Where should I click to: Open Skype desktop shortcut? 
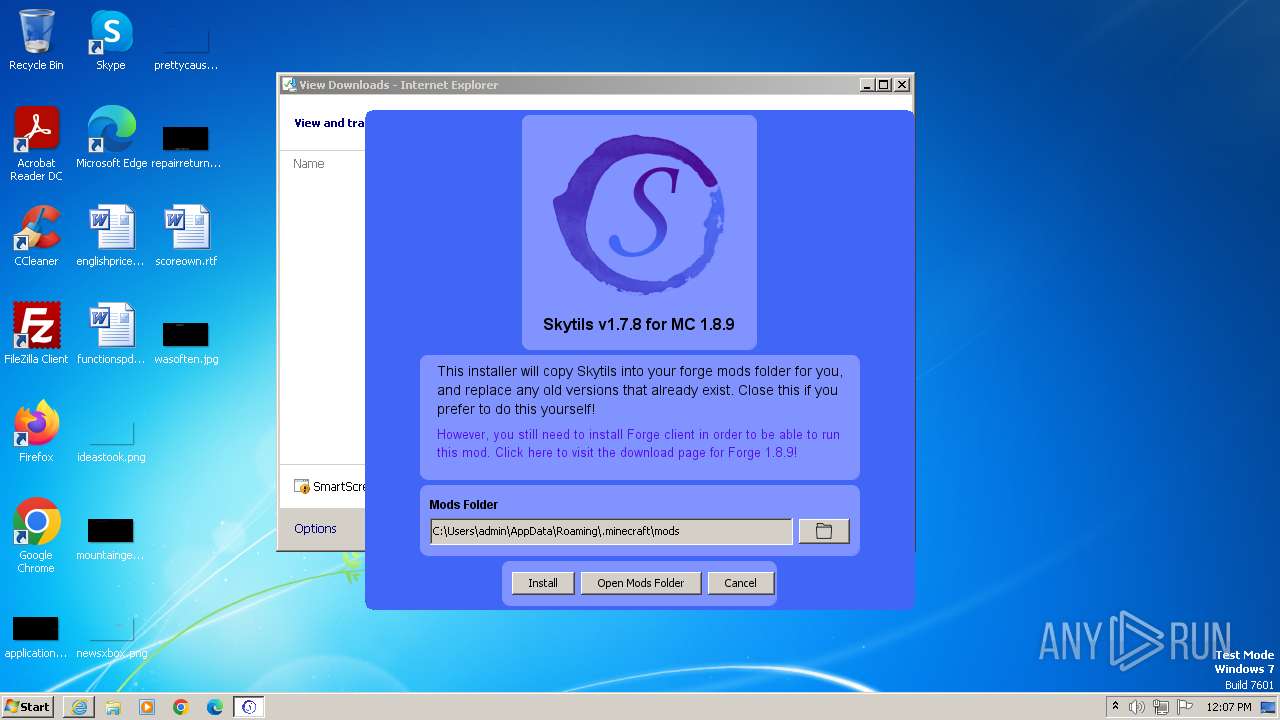(x=111, y=40)
